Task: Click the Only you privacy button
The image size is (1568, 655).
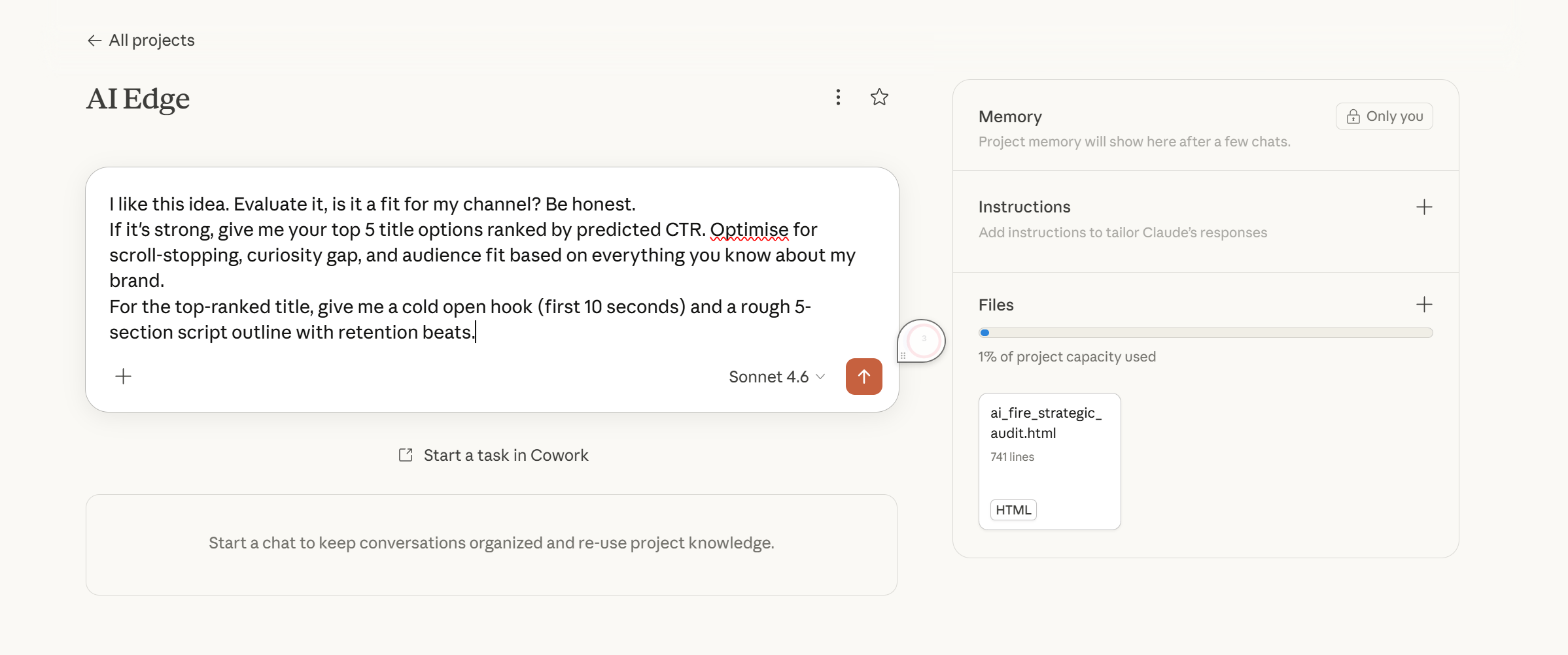Action: click(1384, 116)
